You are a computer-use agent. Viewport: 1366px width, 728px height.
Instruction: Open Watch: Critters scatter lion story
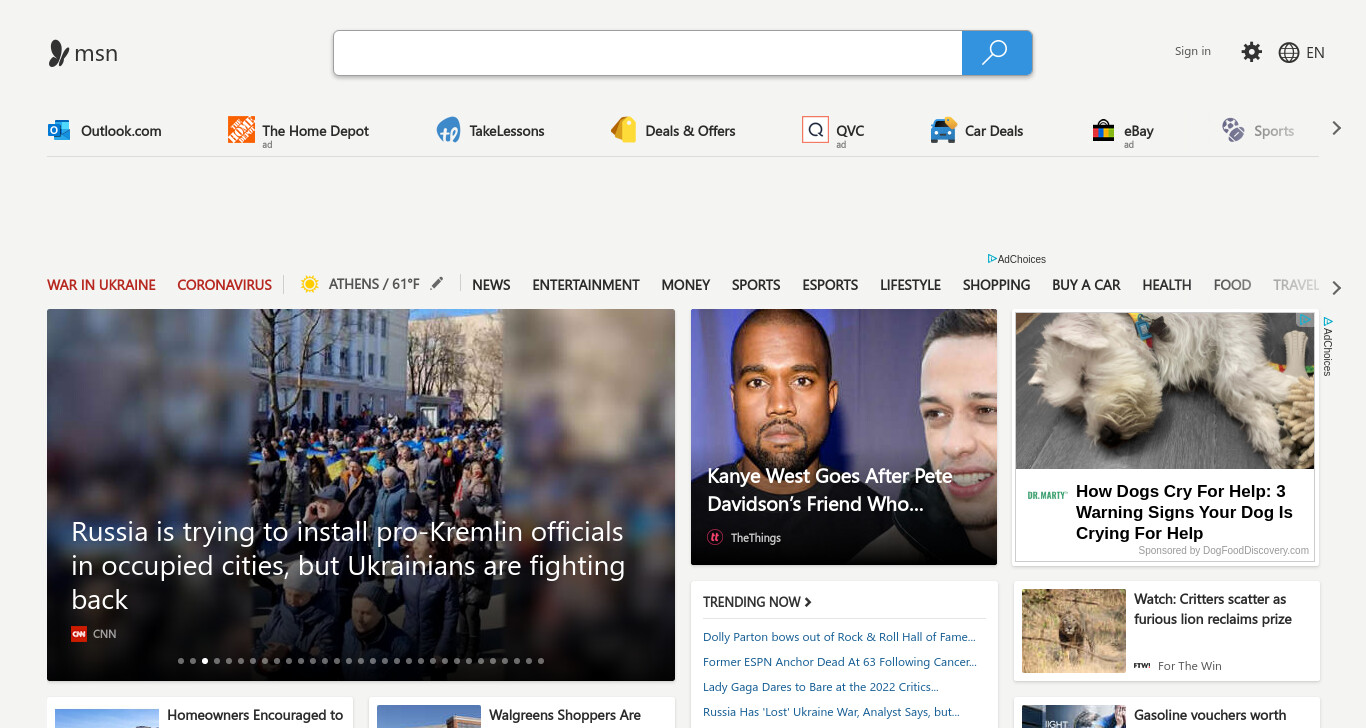(1213, 609)
